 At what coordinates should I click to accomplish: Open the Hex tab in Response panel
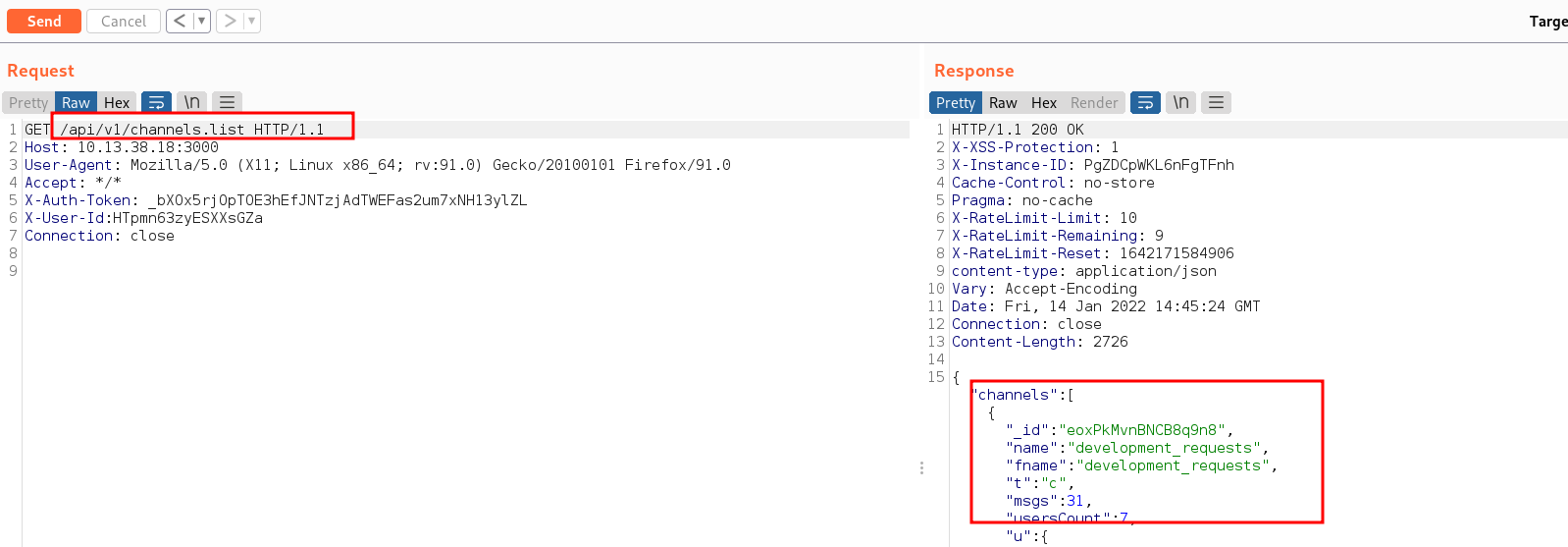coord(1044,102)
